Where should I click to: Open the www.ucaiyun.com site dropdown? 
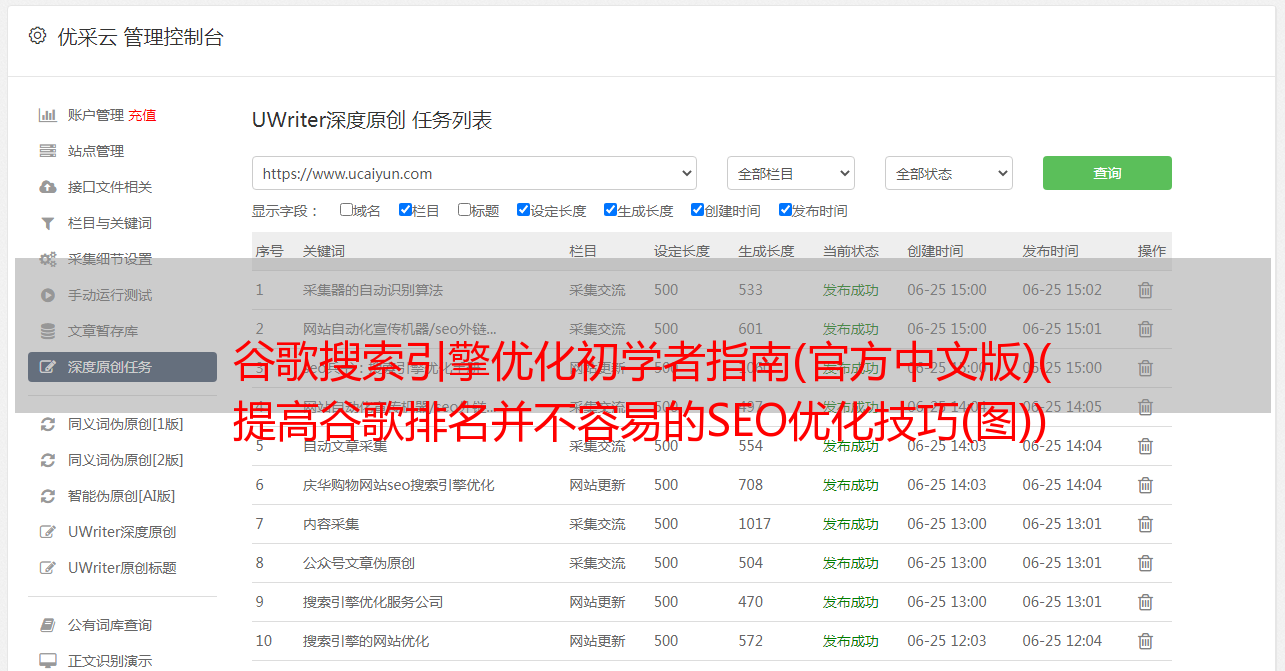pos(474,173)
